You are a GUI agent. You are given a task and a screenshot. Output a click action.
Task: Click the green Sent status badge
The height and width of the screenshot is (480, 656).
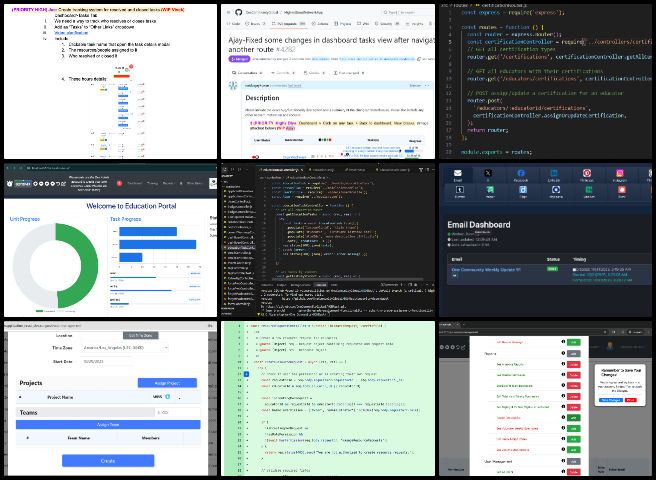[x=552, y=269]
